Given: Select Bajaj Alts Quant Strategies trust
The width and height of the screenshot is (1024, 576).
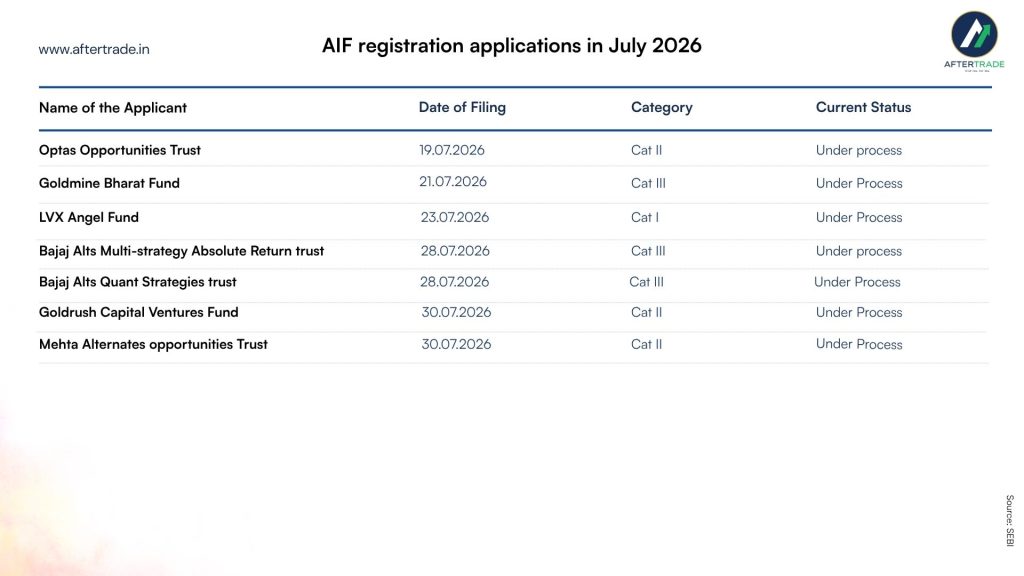Looking at the screenshot, I should 138,282.
